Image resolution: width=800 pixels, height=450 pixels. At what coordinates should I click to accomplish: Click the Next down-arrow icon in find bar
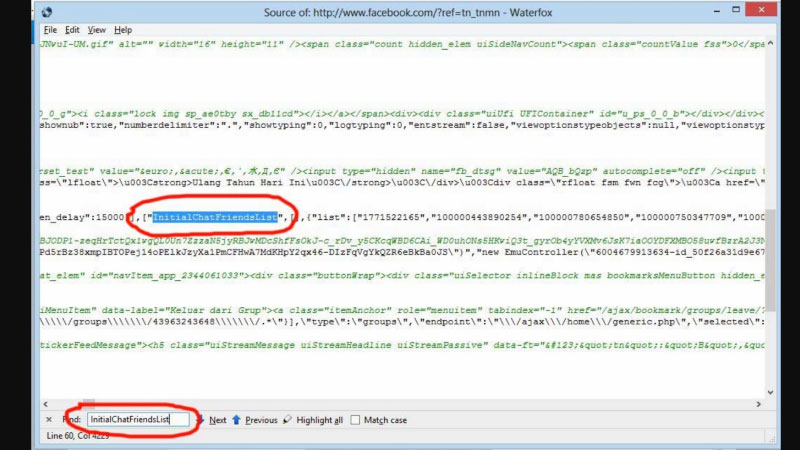click(x=201, y=420)
